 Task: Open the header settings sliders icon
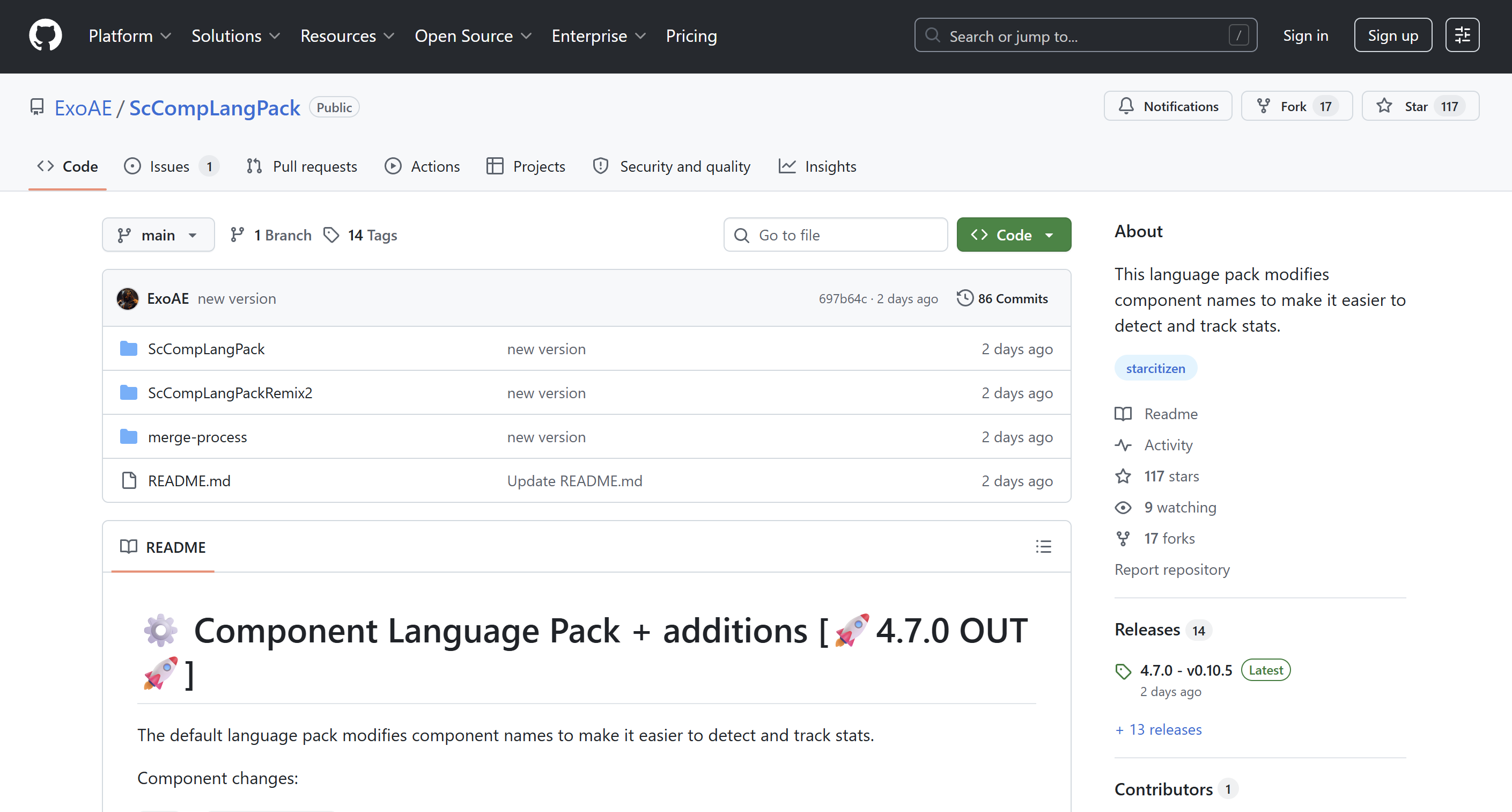1462,35
